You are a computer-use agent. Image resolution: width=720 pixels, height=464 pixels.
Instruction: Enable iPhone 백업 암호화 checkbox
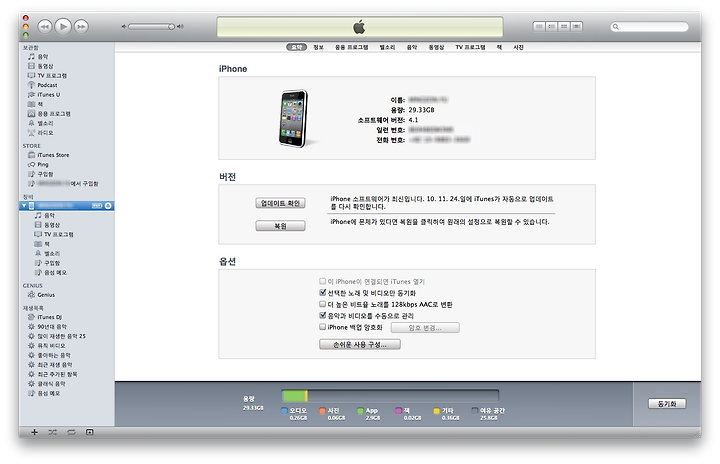[322, 327]
